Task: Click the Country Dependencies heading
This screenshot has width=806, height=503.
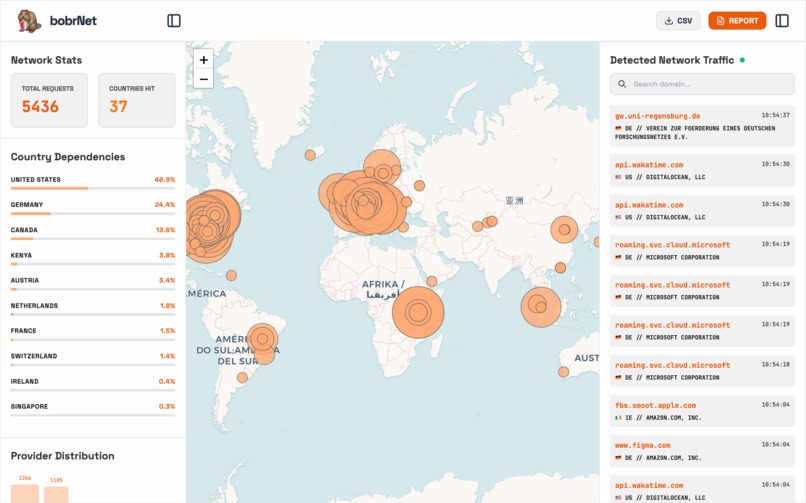Action: coord(68,157)
